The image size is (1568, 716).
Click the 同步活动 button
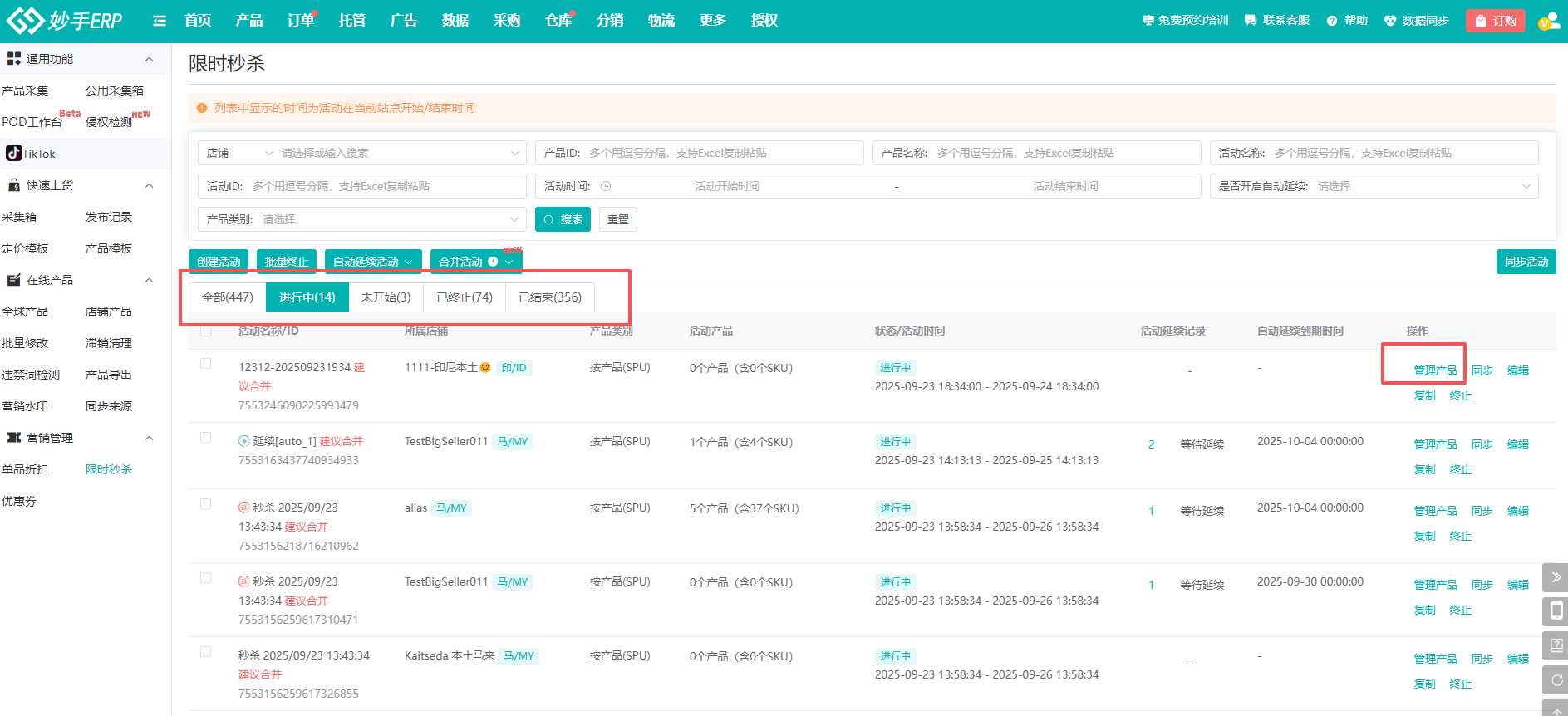(1526, 262)
